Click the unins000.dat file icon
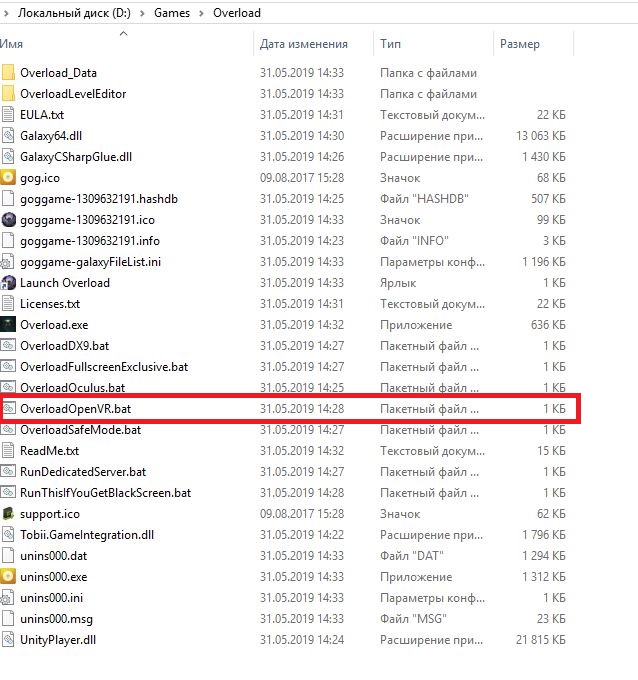638x680 pixels. coord(8,556)
